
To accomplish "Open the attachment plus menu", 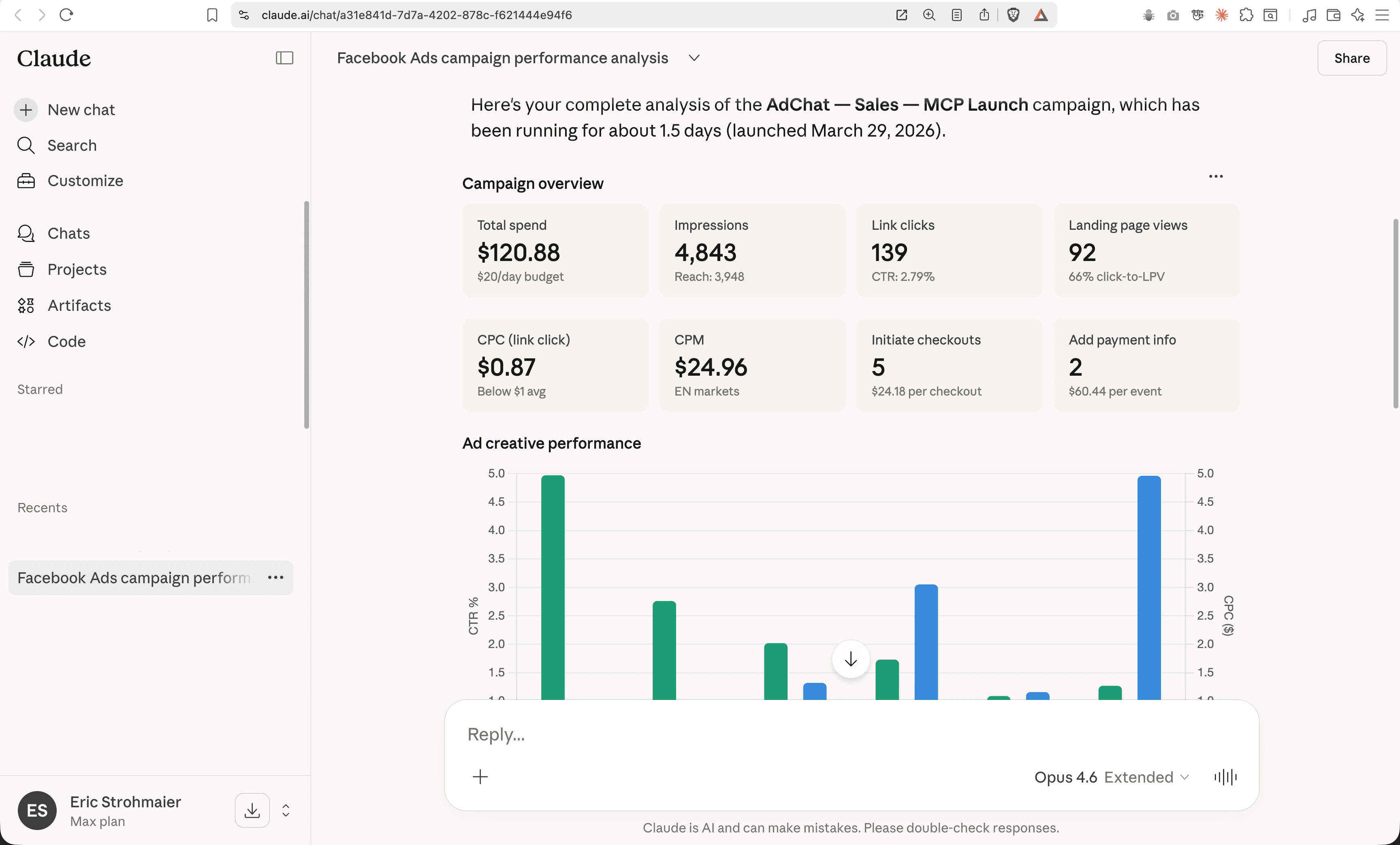I will 480,777.
